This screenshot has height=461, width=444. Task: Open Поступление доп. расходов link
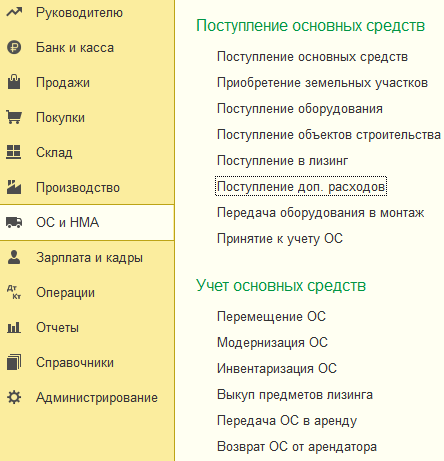click(301, 186)
